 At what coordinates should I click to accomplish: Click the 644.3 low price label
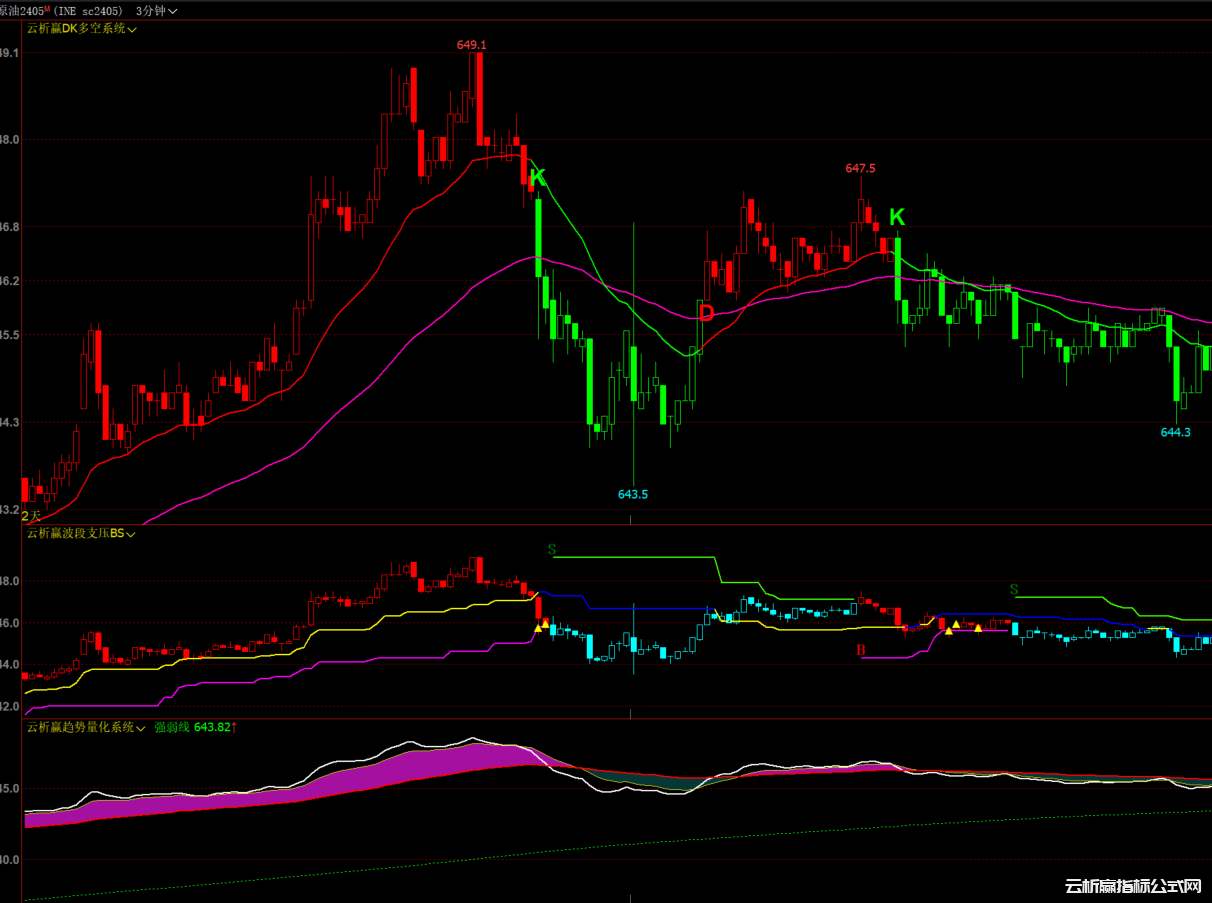[1176, 432]
